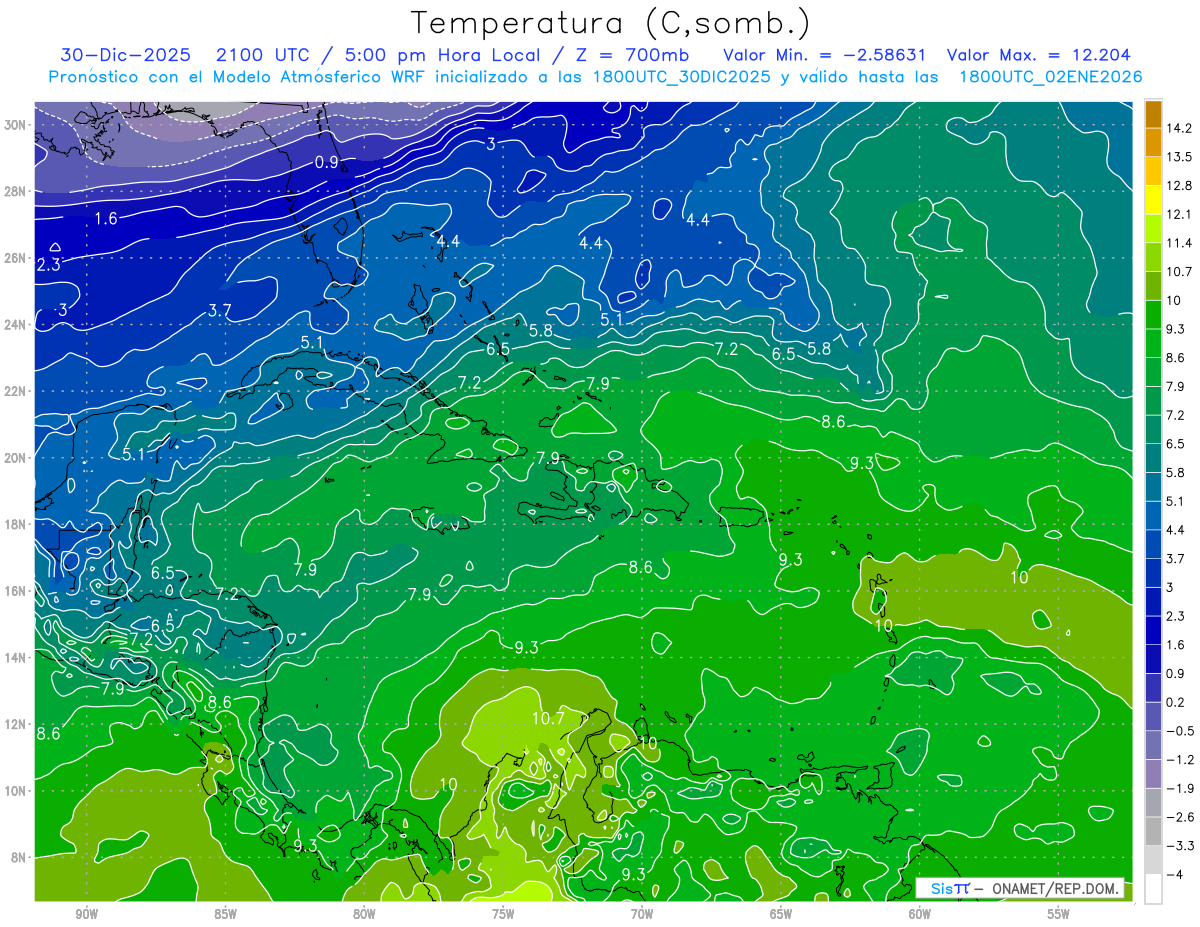Click longitude axis label "60W"
This screenshot has width=1200, height=927.
[x=920, y=914]
